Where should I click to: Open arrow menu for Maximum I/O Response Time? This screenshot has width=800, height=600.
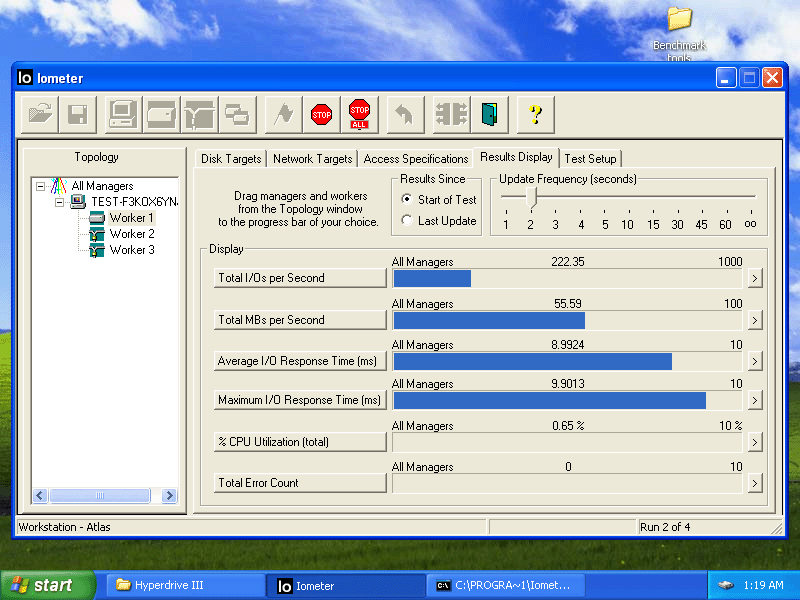(755, 401)
